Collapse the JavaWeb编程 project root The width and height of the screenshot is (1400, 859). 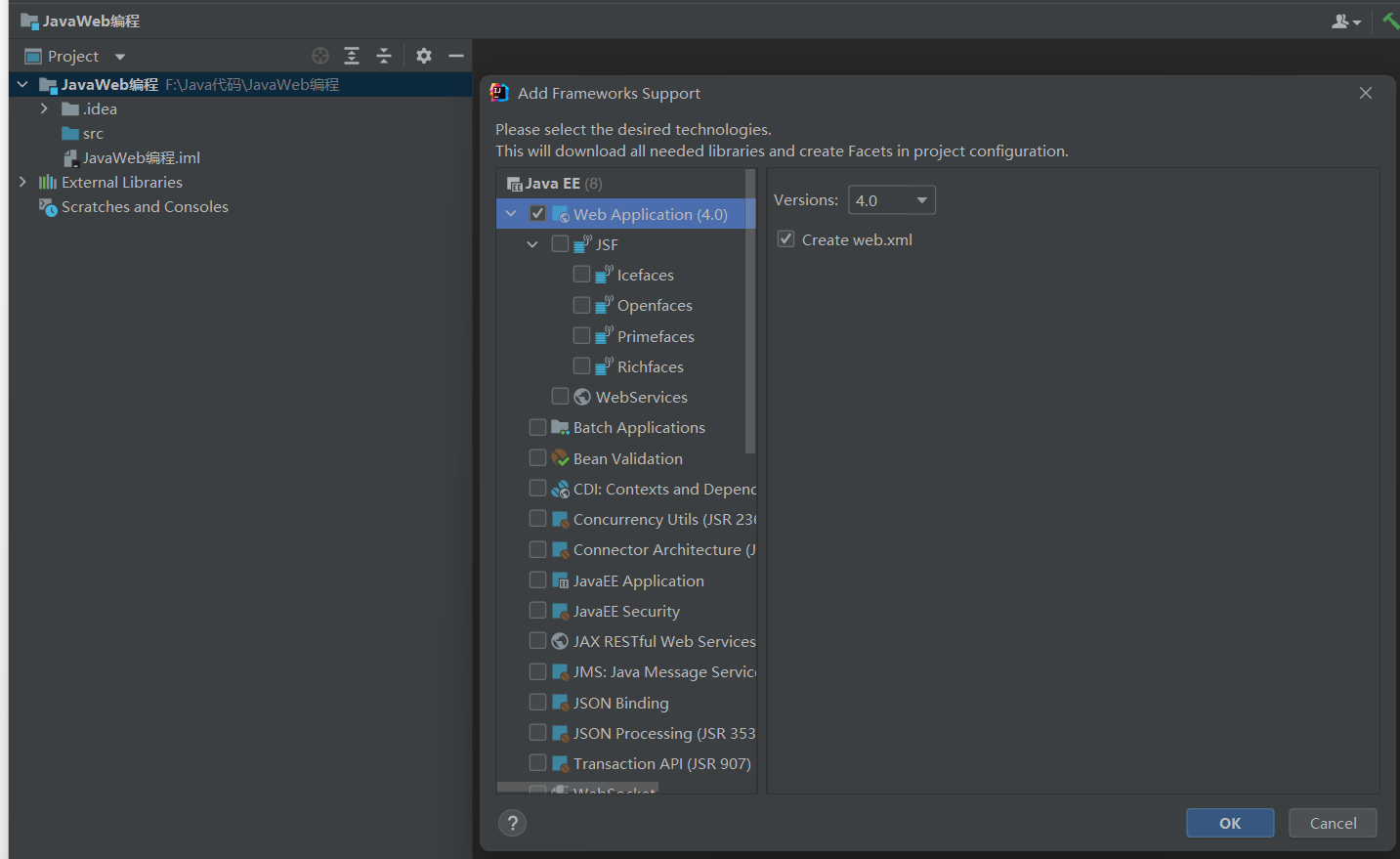click(22, 85)
